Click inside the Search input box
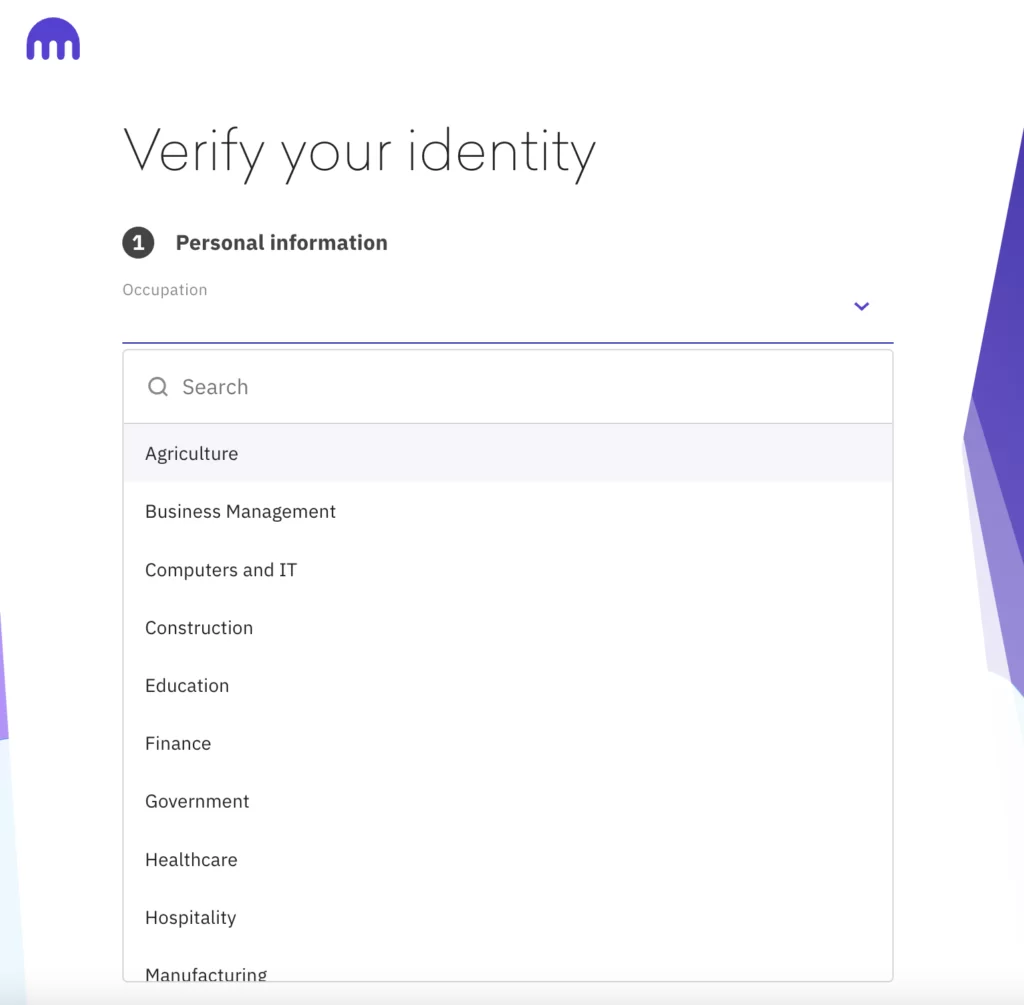The width and height of the screenshot is (1024, 1005). click(x=400, y=386)
